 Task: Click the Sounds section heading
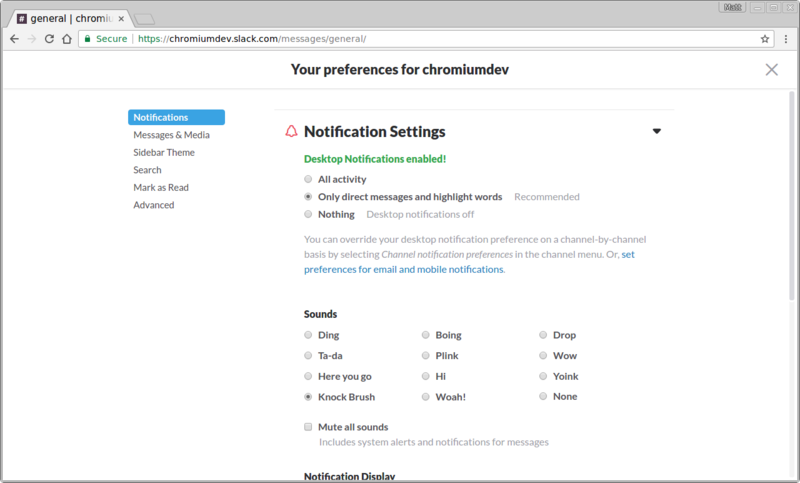[x=320, y=314]
